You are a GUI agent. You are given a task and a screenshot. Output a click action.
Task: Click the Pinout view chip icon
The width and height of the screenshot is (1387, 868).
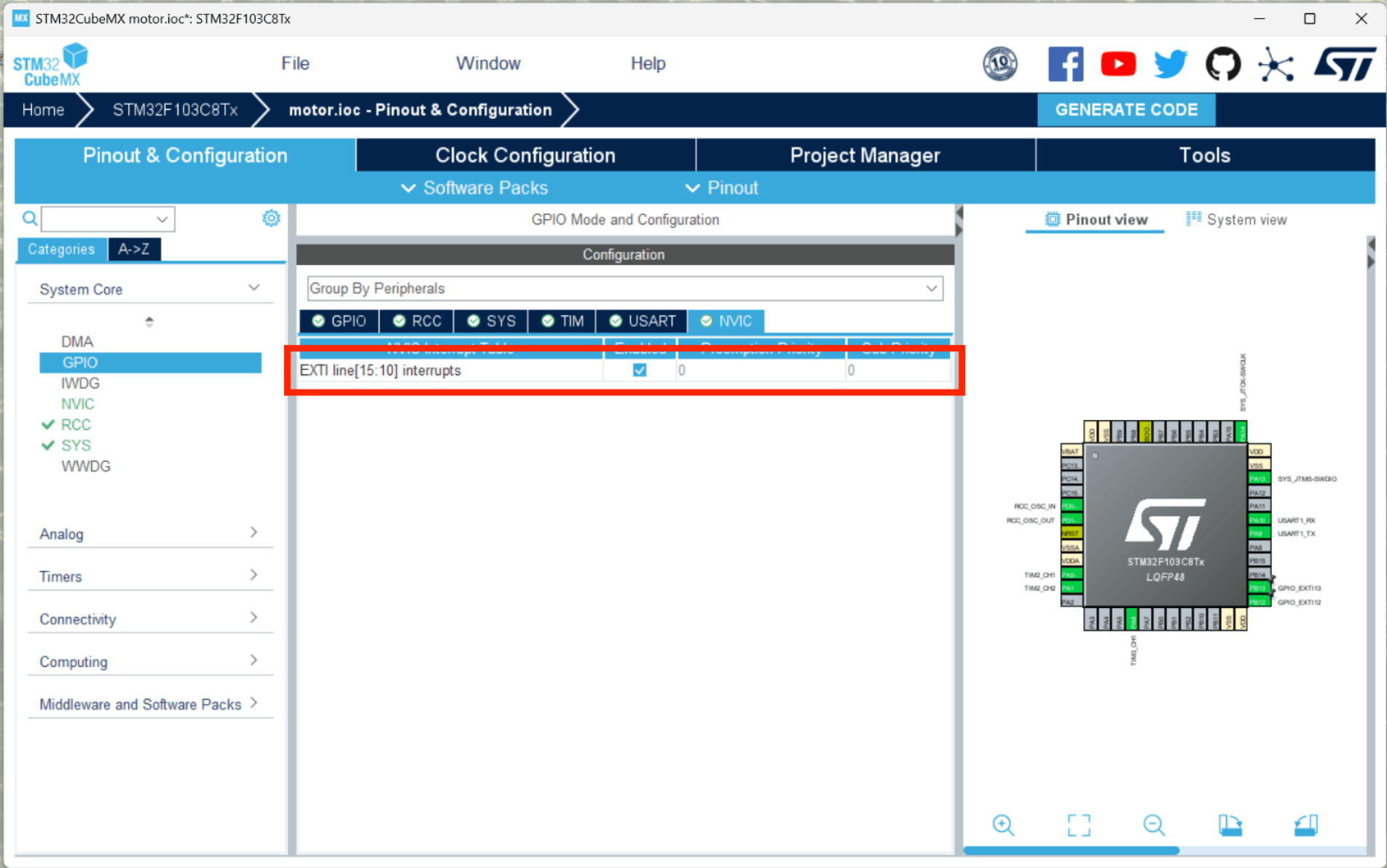coord(1053,219)
